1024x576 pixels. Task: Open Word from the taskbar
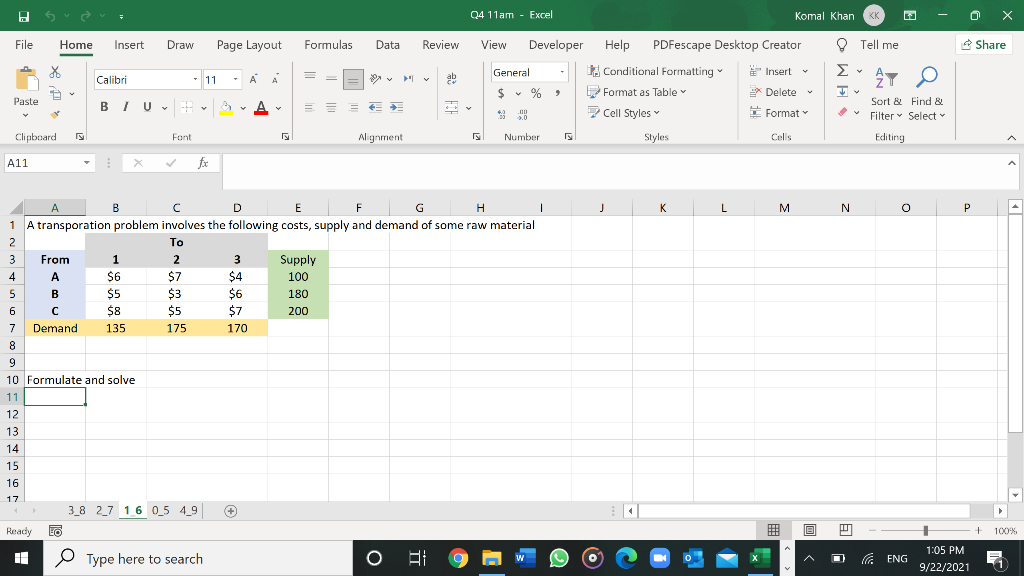(525, 558)
